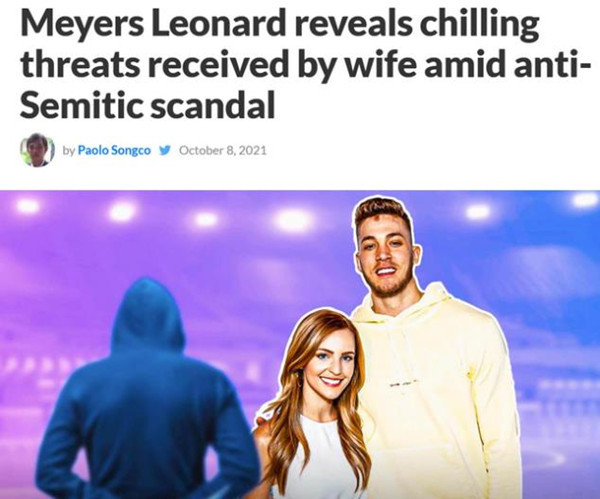Image resolution: width=600 pixels, height=499 pixels.
Task: Click the Twitter bird icon beside the author
Action: [x=165, y=150]
